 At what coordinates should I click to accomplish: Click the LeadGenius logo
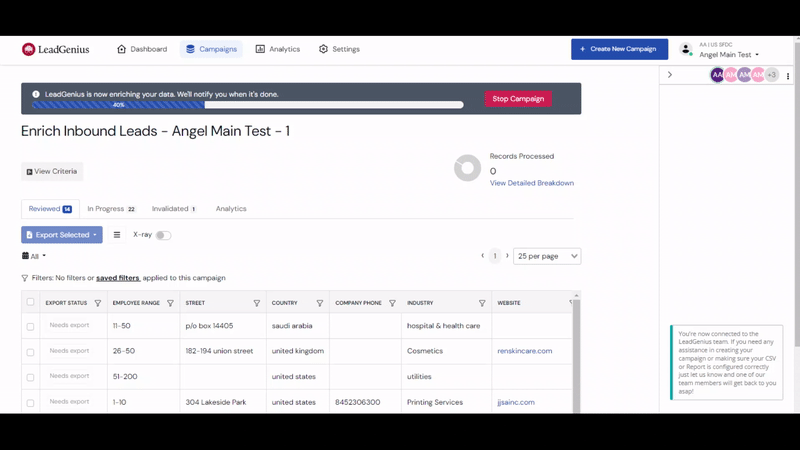[x=56, y=49]
